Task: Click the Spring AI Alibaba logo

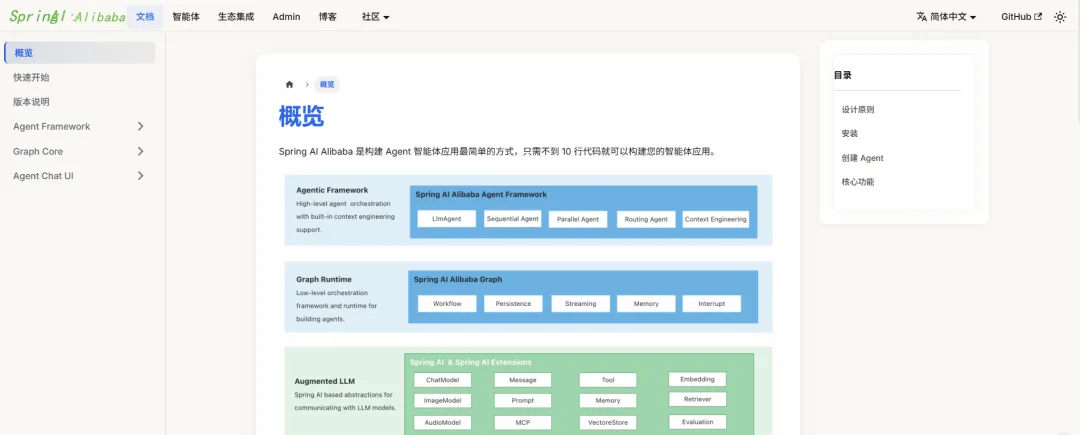Action: (67, 17)
